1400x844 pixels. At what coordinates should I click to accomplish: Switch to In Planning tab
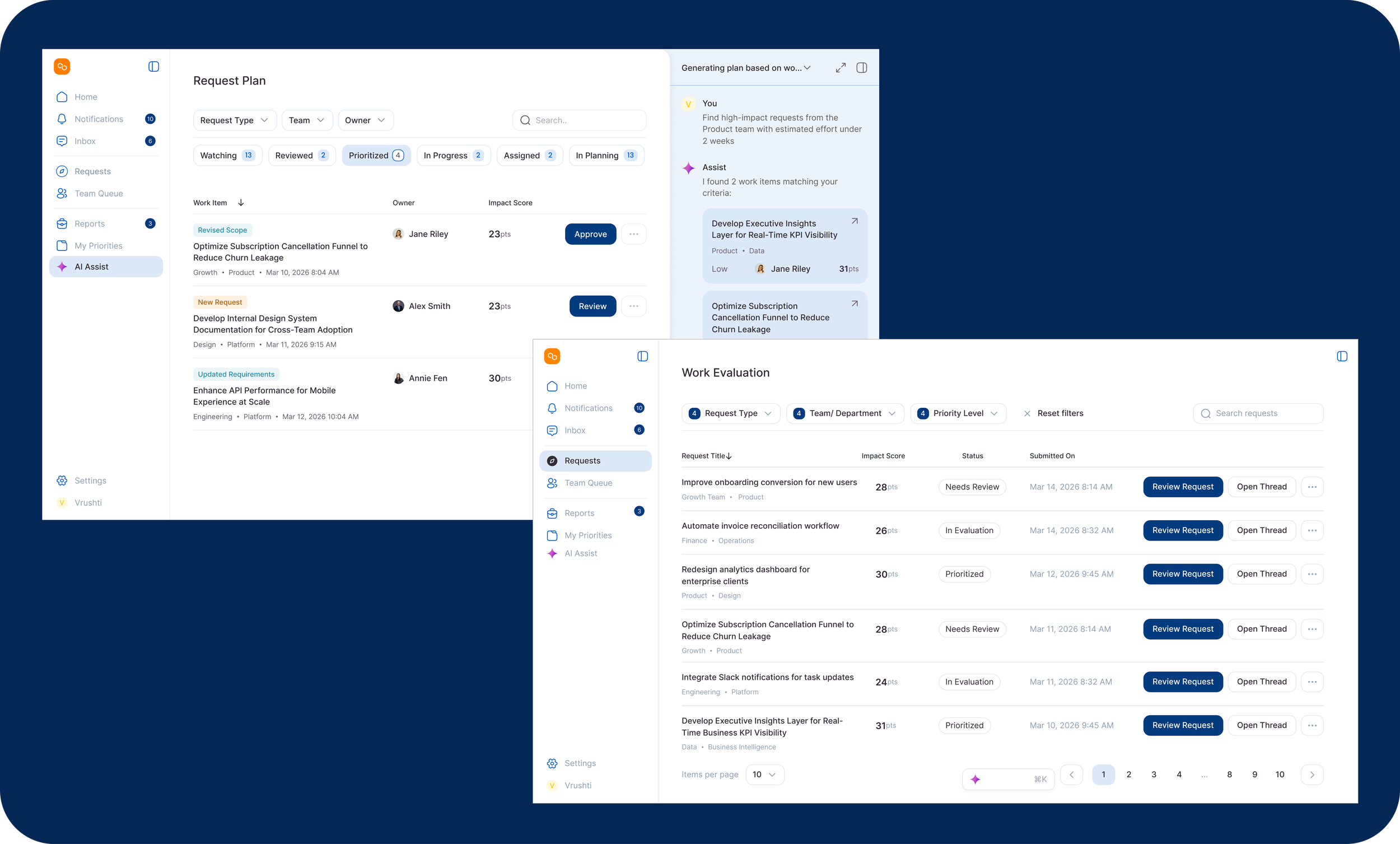point(606,156)
